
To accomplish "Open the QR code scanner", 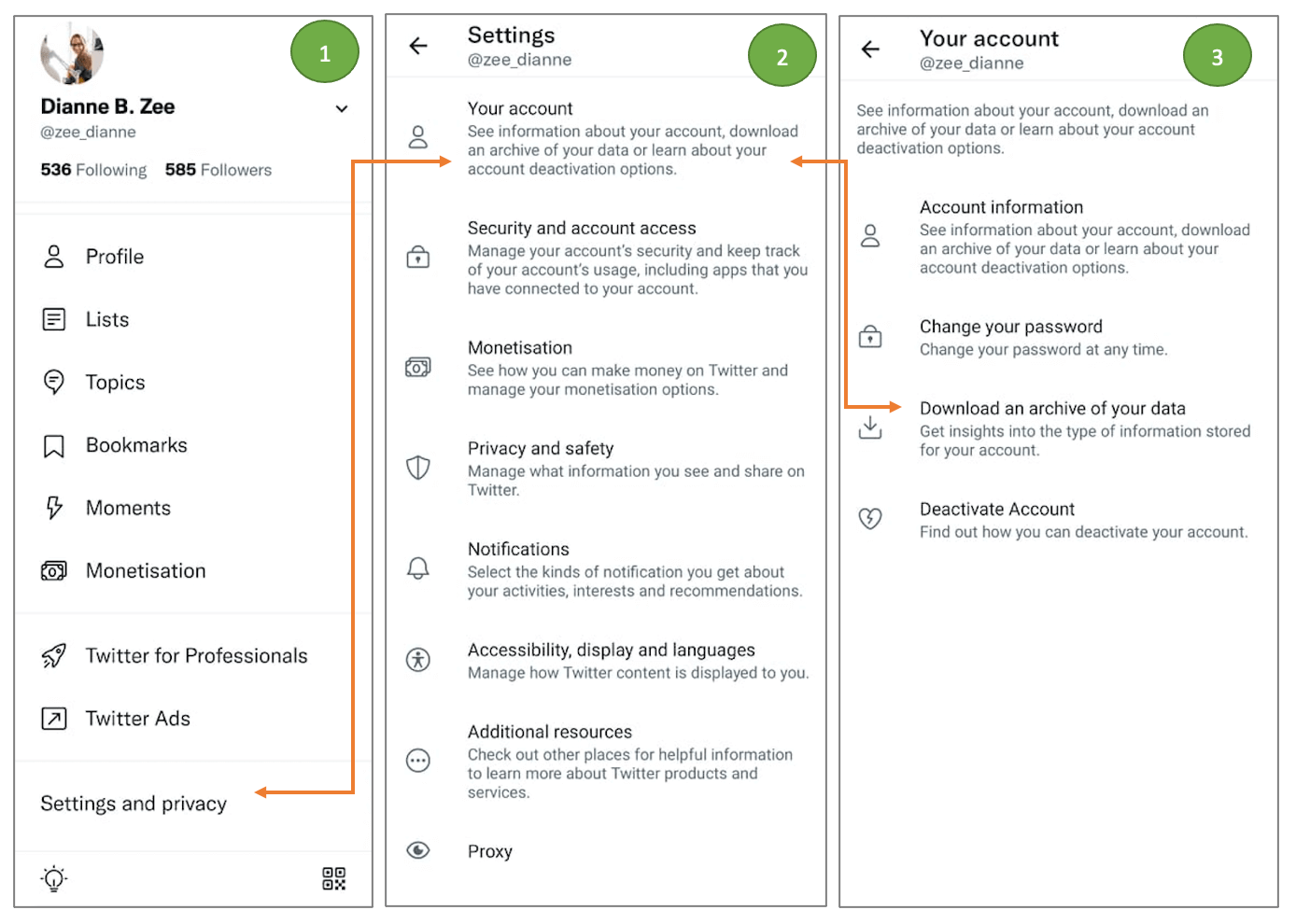I will click(334, 877).
